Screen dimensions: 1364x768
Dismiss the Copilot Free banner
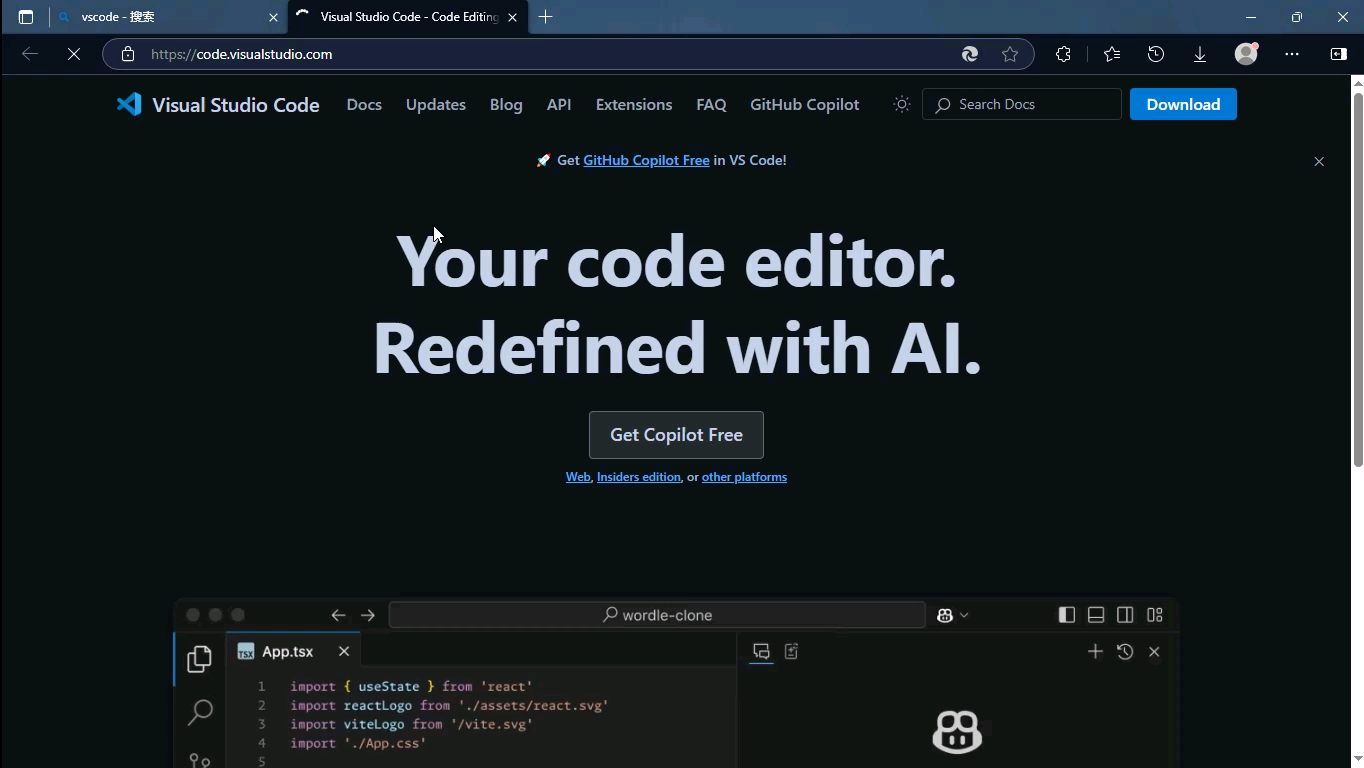pos(1319,161)
